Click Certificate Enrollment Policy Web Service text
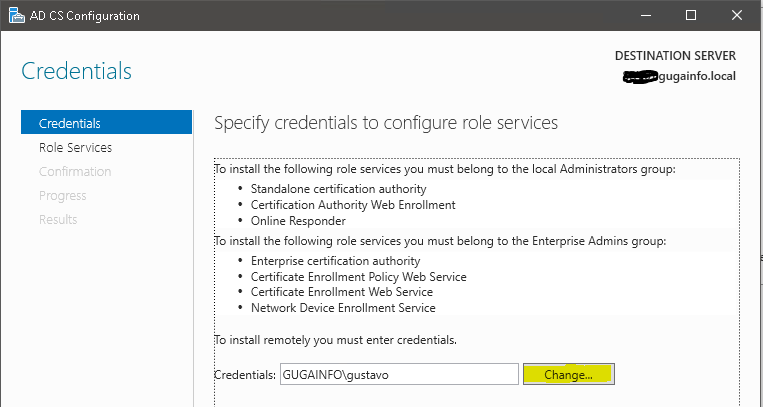 point(358,277)
